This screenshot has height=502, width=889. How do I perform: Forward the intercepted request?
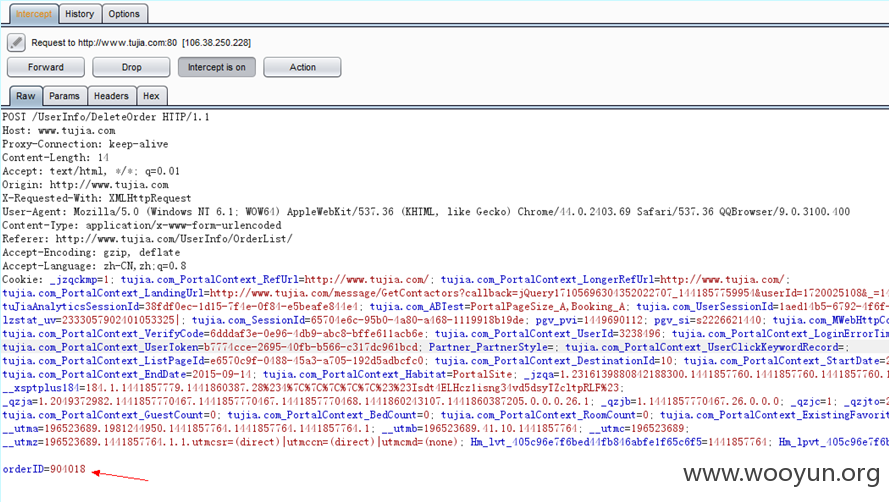(x=46, y=67)
